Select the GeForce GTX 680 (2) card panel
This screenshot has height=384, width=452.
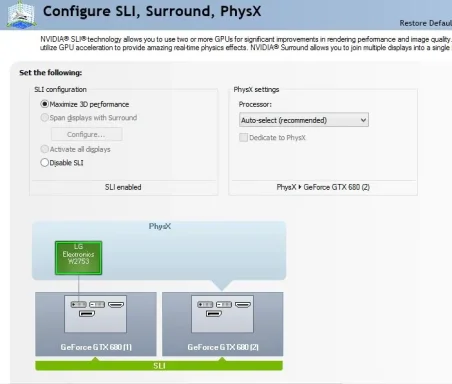pos(223,324)
